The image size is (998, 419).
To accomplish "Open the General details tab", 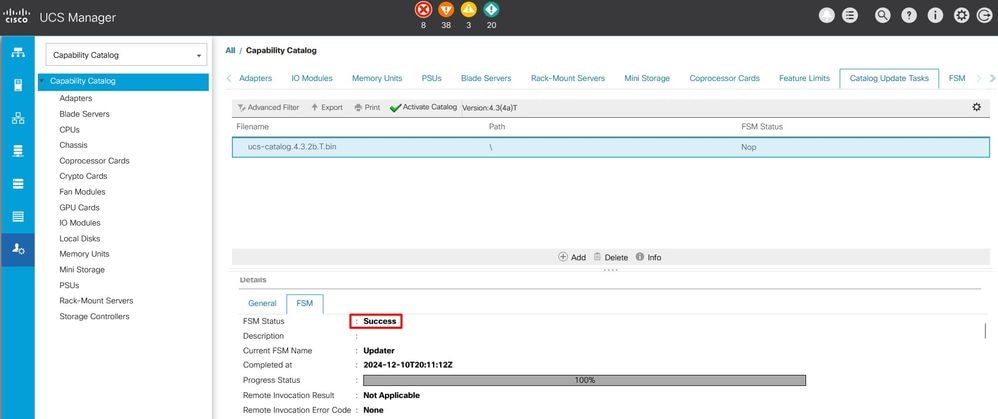I will [262, 304].
